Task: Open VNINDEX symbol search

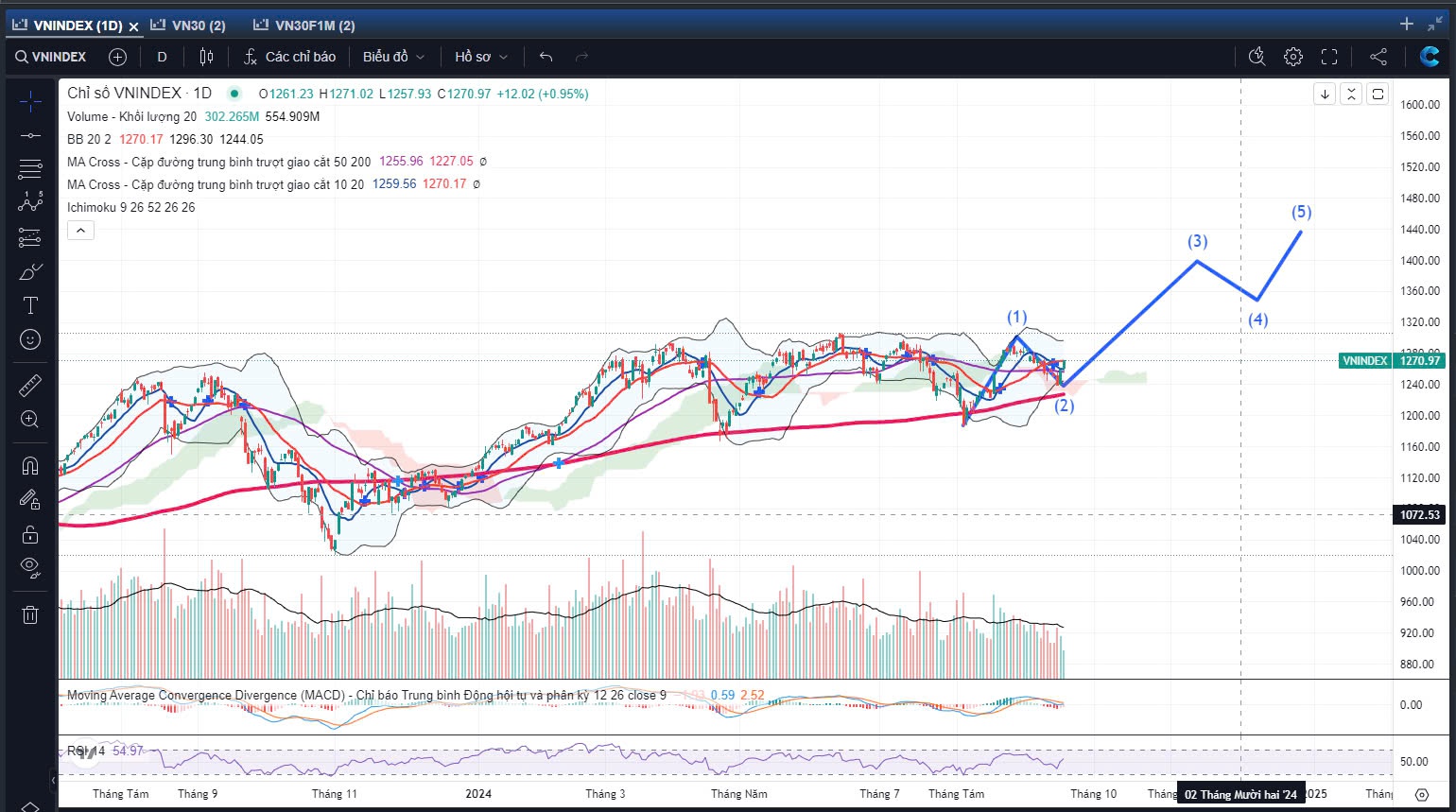Action: pyautogui.click(x=51, y=57)
